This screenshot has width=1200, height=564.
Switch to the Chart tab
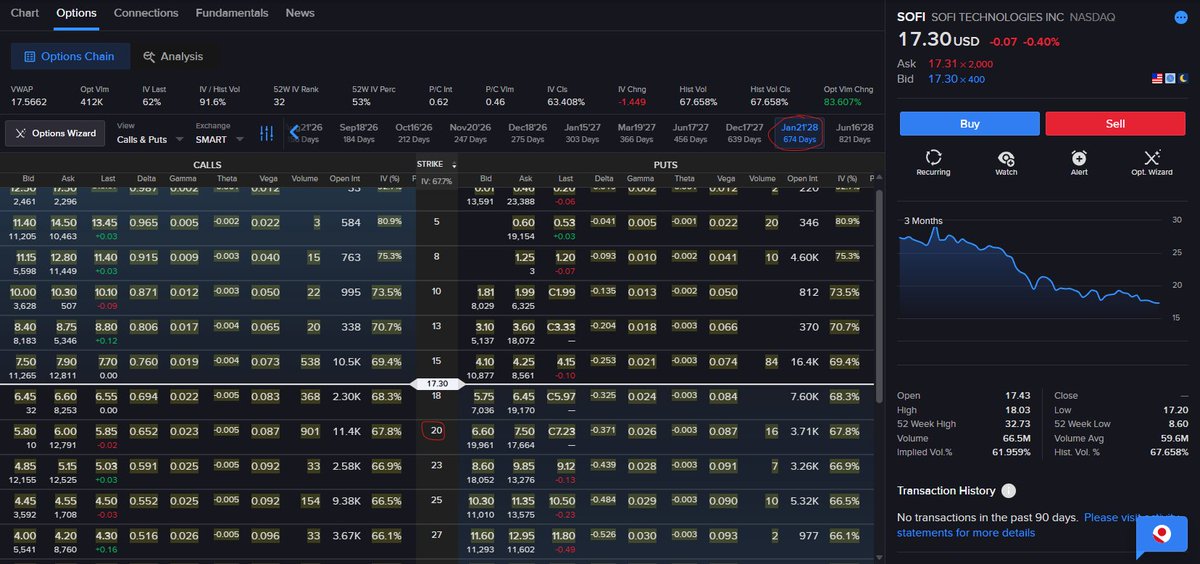tap(24, 13)
